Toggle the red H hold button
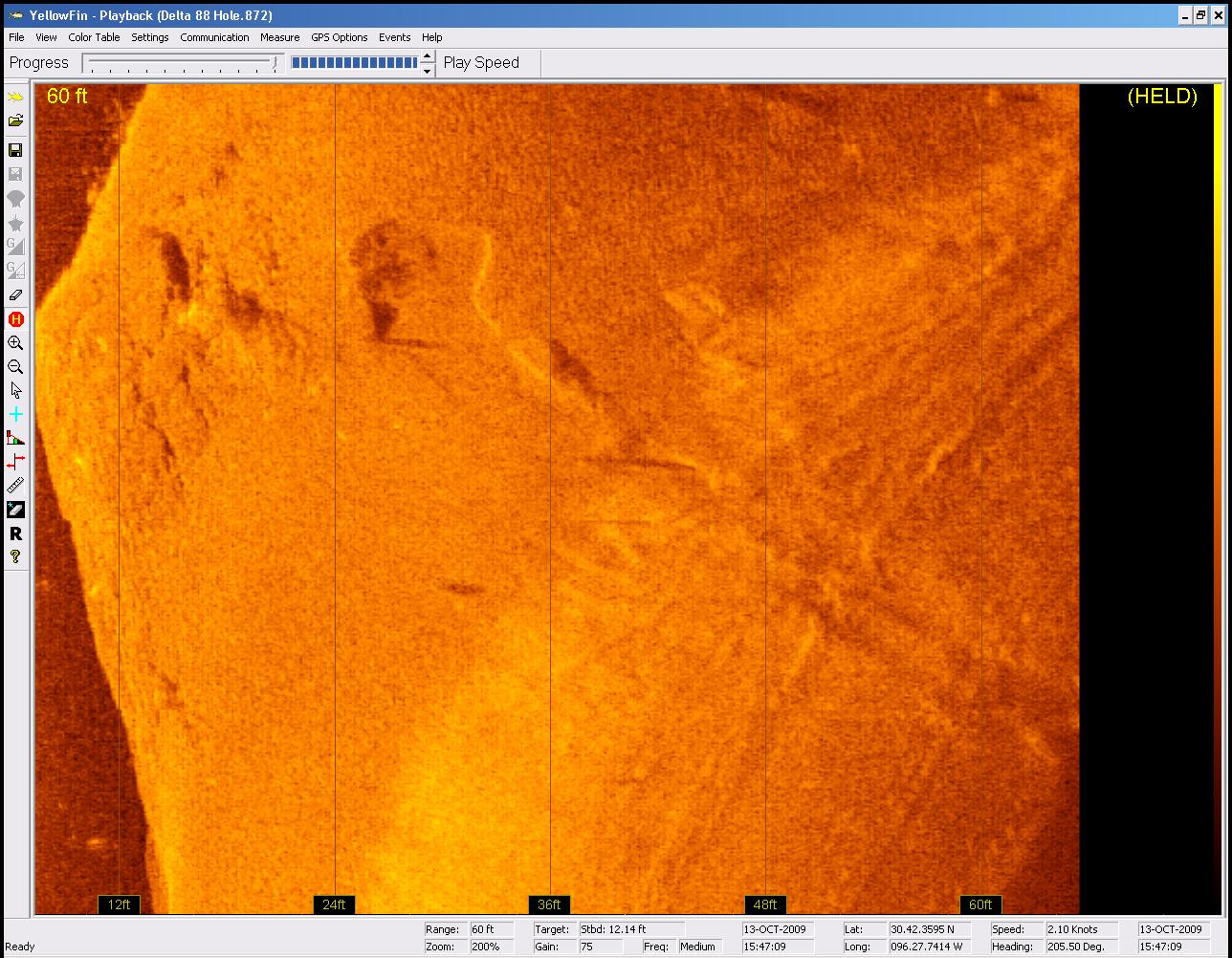 pyautogui.click(x=15, y=319)
